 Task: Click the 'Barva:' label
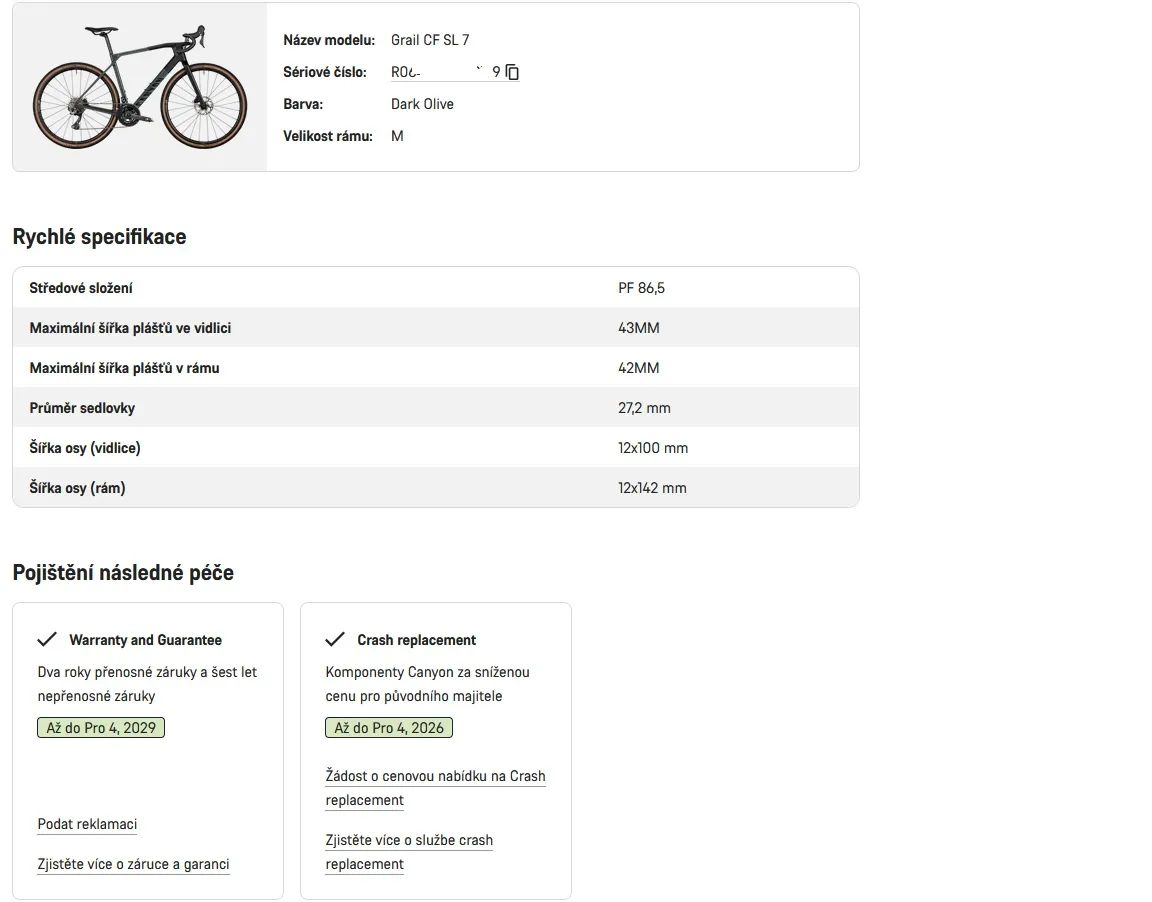303,104
